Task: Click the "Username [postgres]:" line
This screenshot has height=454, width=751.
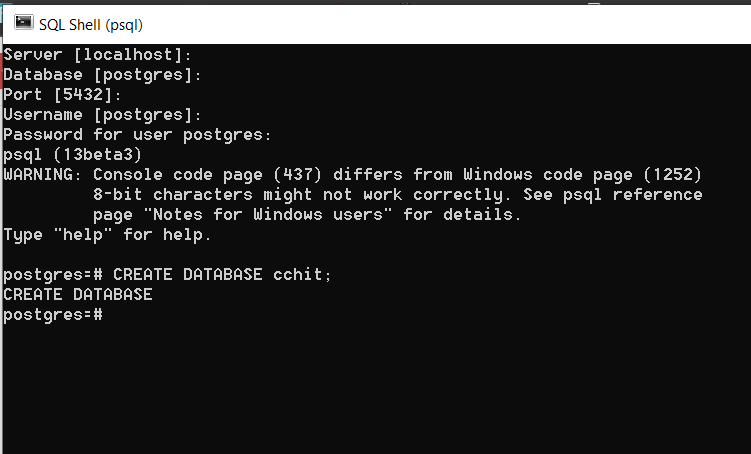Action: (x=102, y=115)
